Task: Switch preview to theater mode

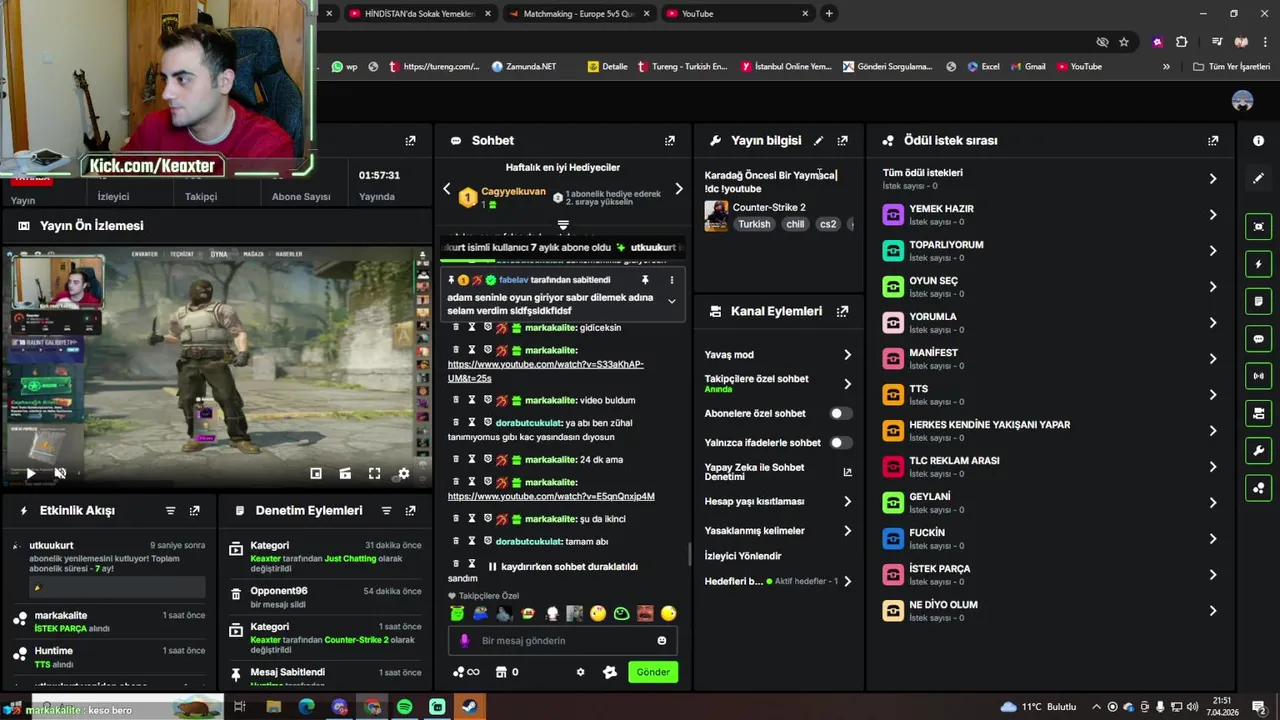Action: coord(345,473)
